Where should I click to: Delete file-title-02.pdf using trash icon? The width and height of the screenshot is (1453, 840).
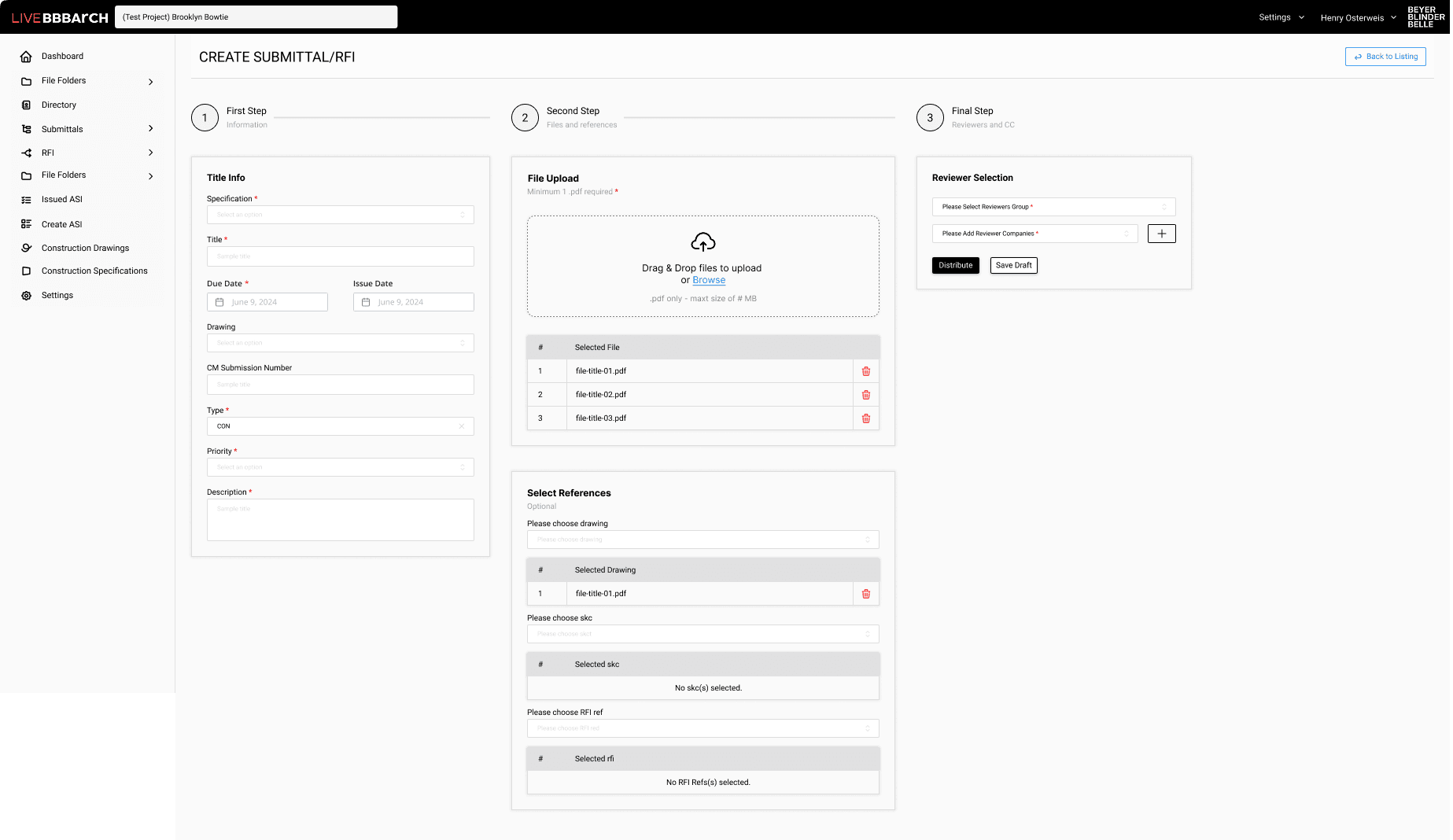pos(865,395)
